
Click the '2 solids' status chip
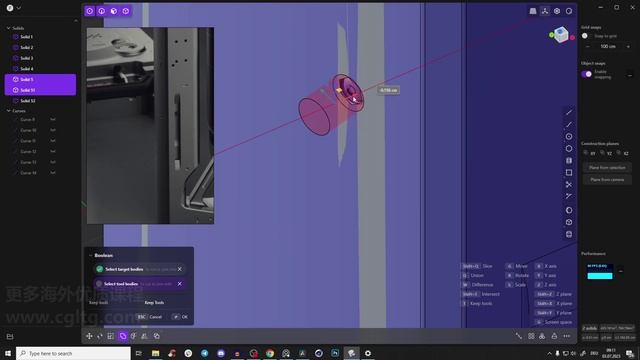(589, 328)
